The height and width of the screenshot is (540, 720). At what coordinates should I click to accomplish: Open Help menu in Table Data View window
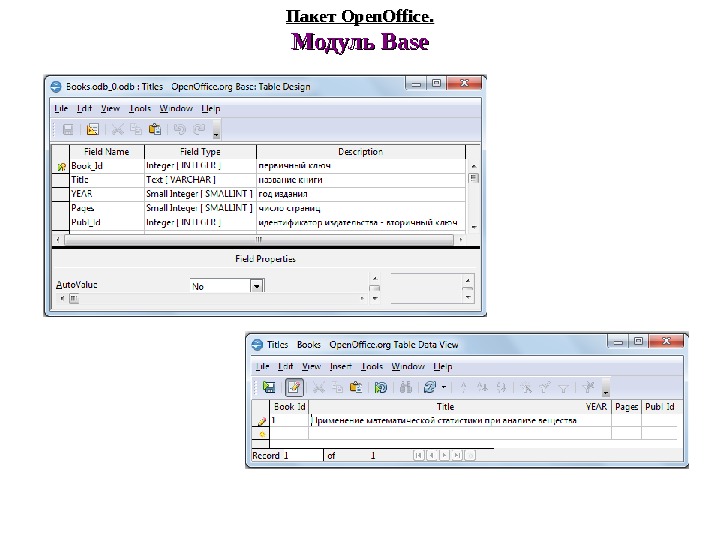443,366
